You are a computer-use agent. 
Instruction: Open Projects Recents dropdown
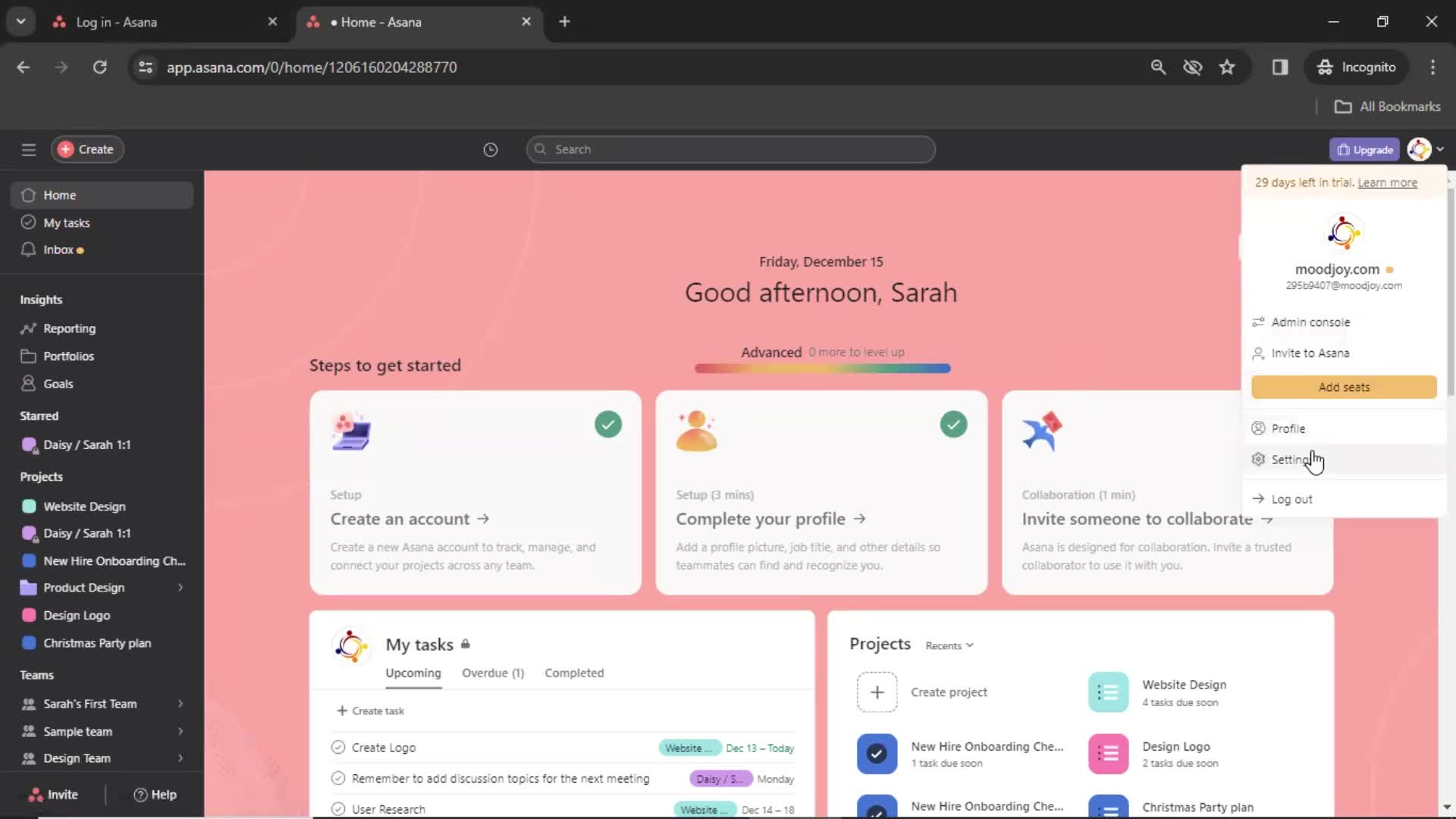point(949,646)
